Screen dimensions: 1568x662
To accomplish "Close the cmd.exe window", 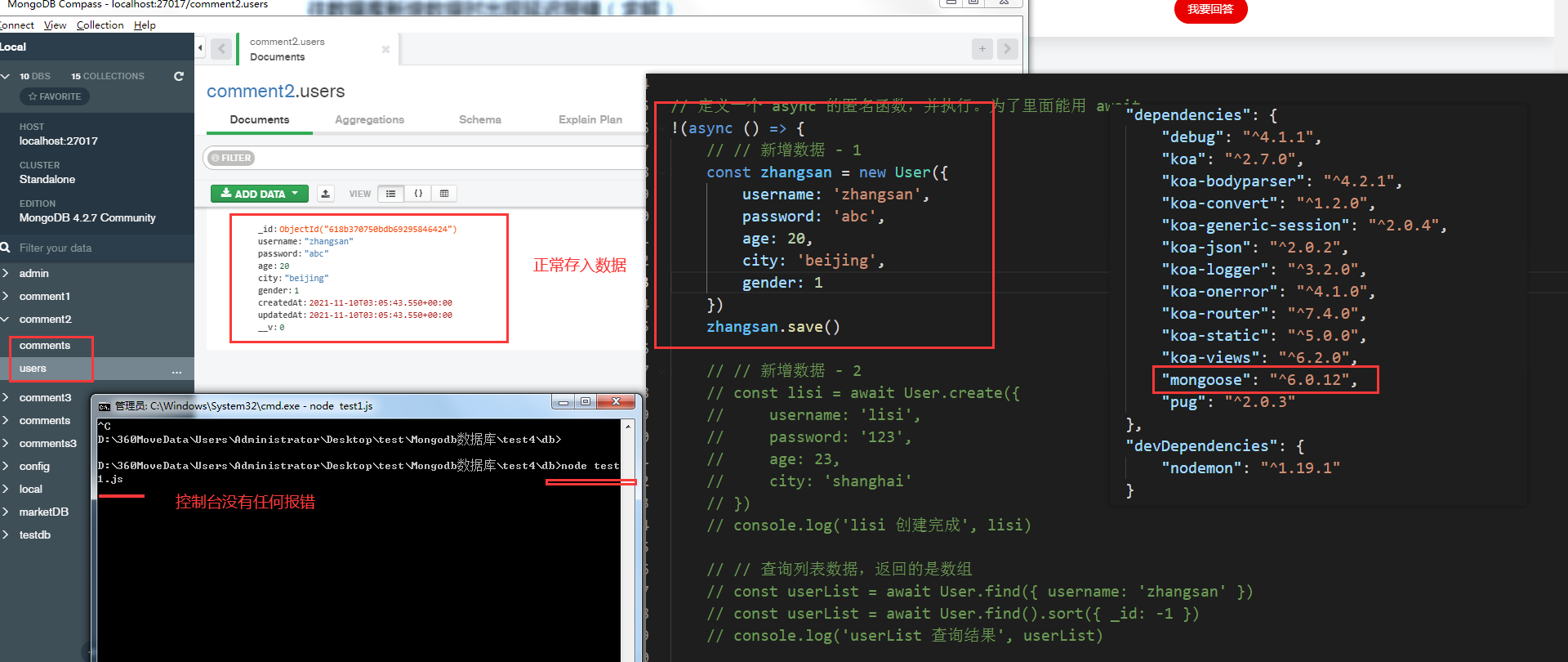I will tap(617, 401).
